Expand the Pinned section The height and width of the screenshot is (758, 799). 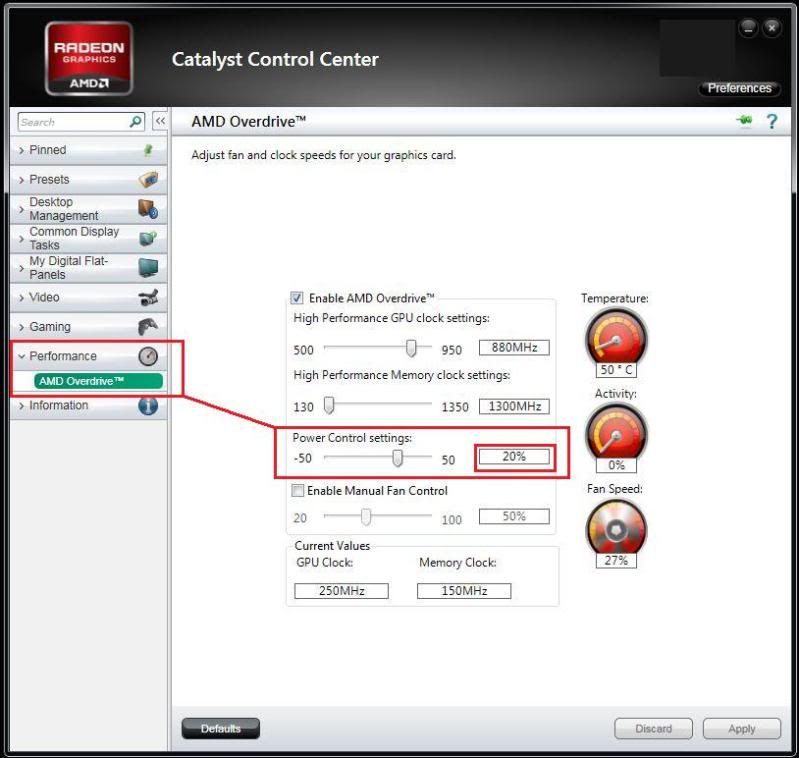pos(88,150)
